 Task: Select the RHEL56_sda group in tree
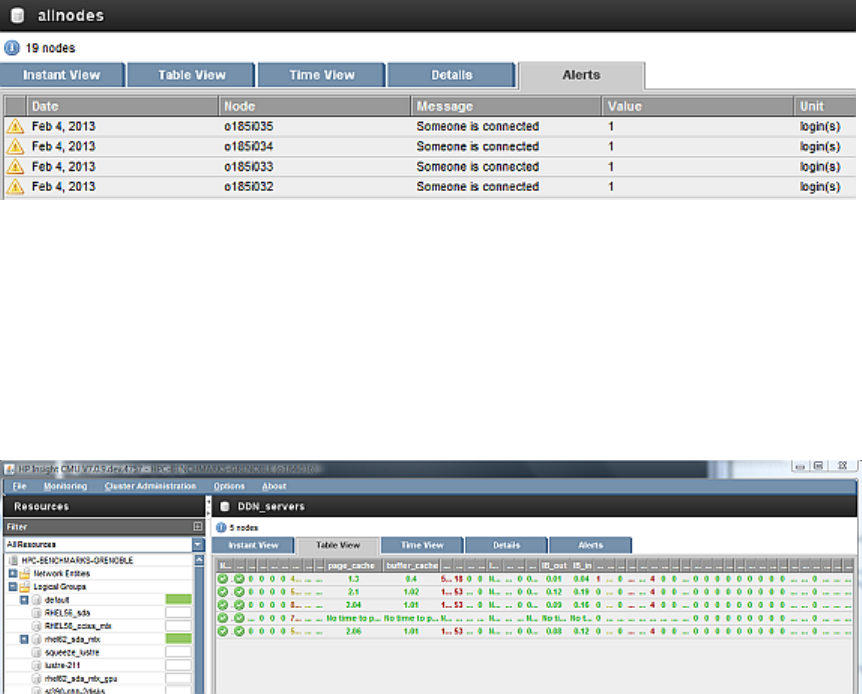tap(68, 612)
